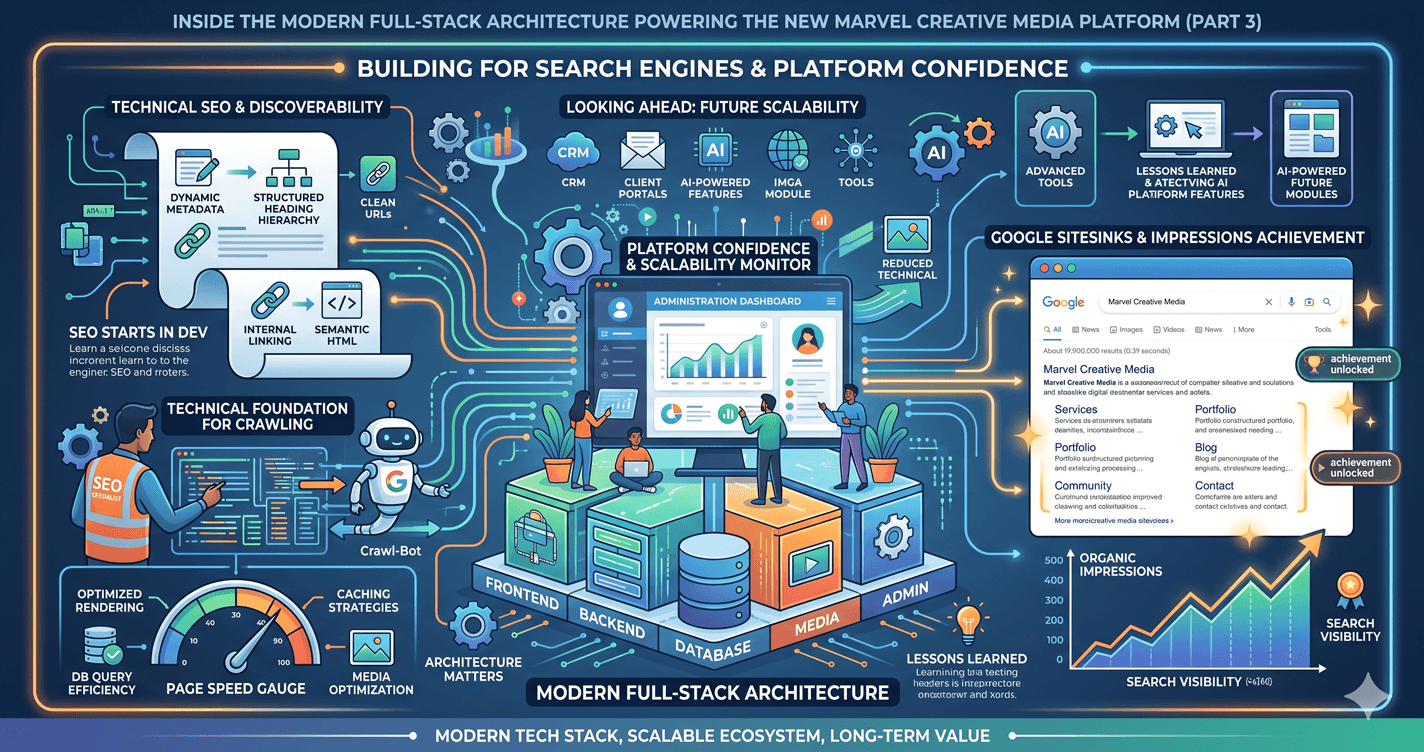Viewport: 1424px width, 752px height.
Task: Open the More menu in Google results
Action: [1244, 329]
